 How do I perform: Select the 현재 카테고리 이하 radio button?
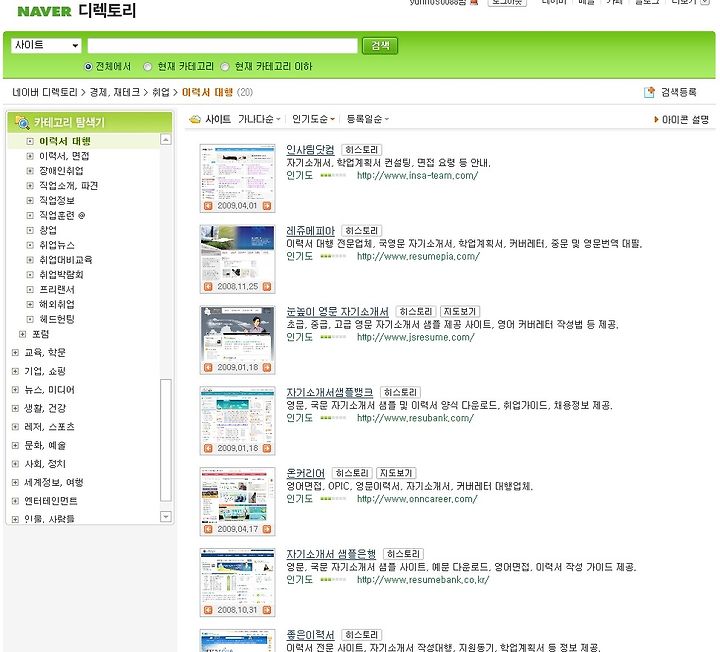[x=225, y=67]
